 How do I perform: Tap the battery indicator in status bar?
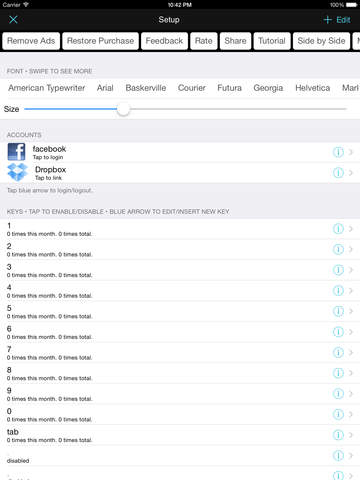coord(351,5)
